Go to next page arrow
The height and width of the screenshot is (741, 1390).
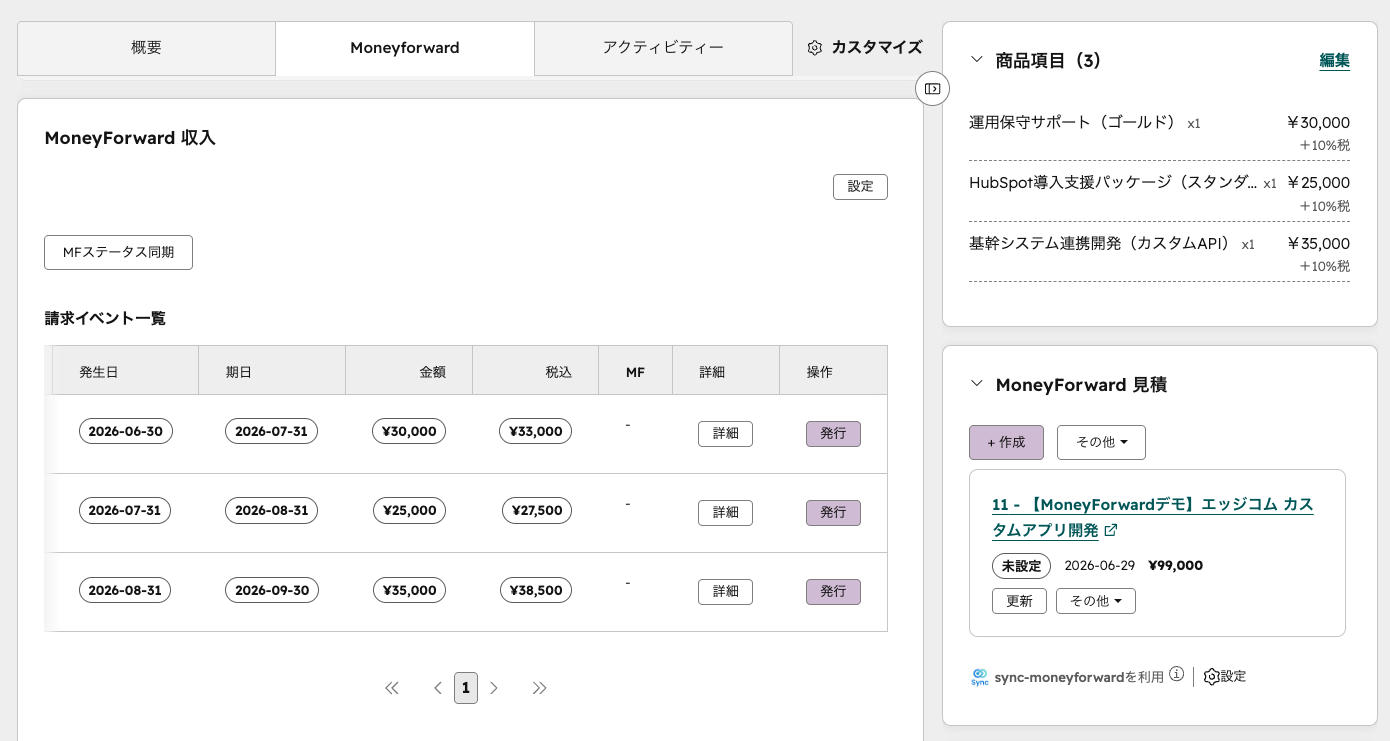click(x=494, y=688)
